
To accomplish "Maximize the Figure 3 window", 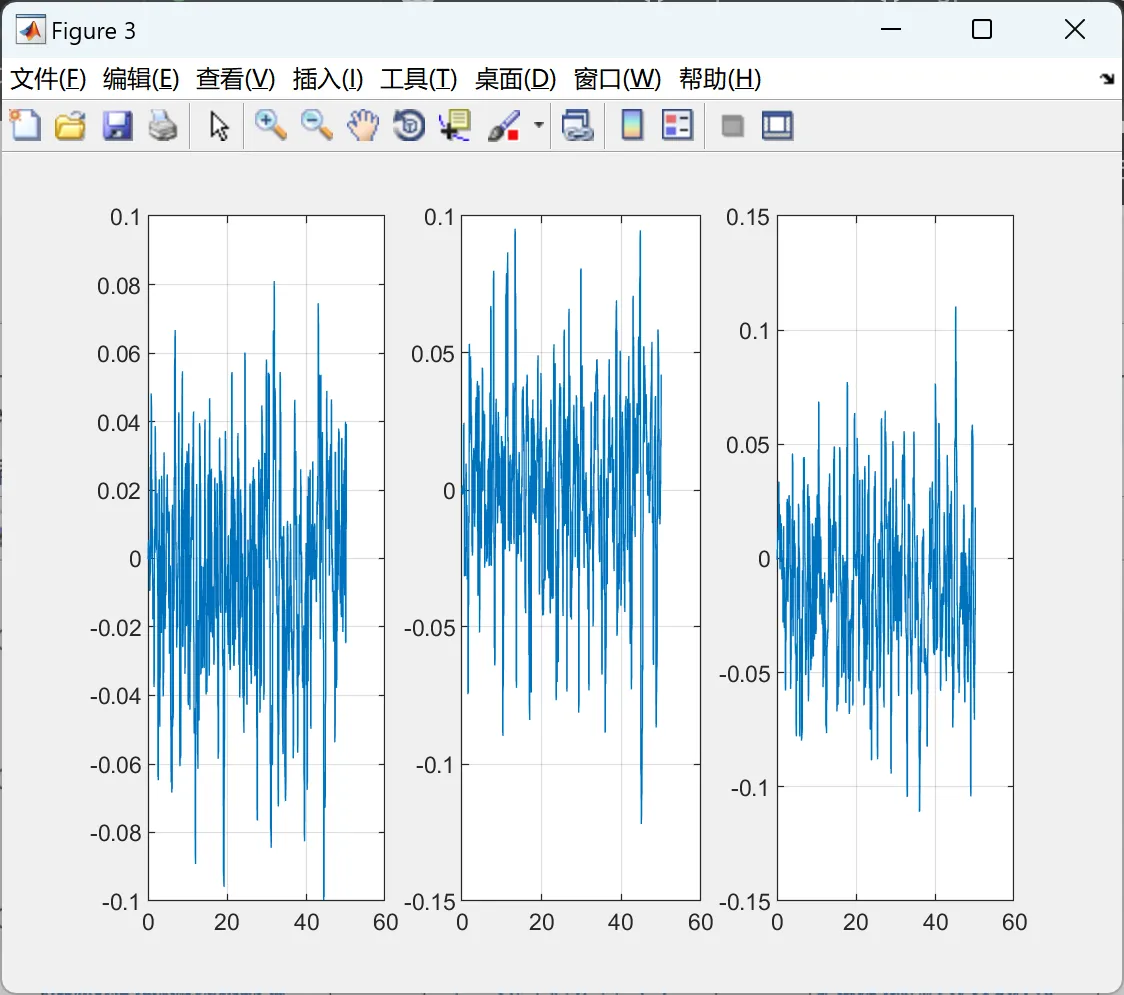I will tap(982, 29).
